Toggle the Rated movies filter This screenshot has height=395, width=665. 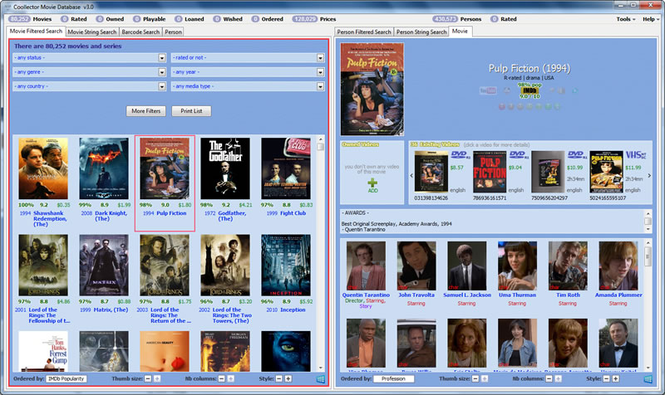(74, 19)
